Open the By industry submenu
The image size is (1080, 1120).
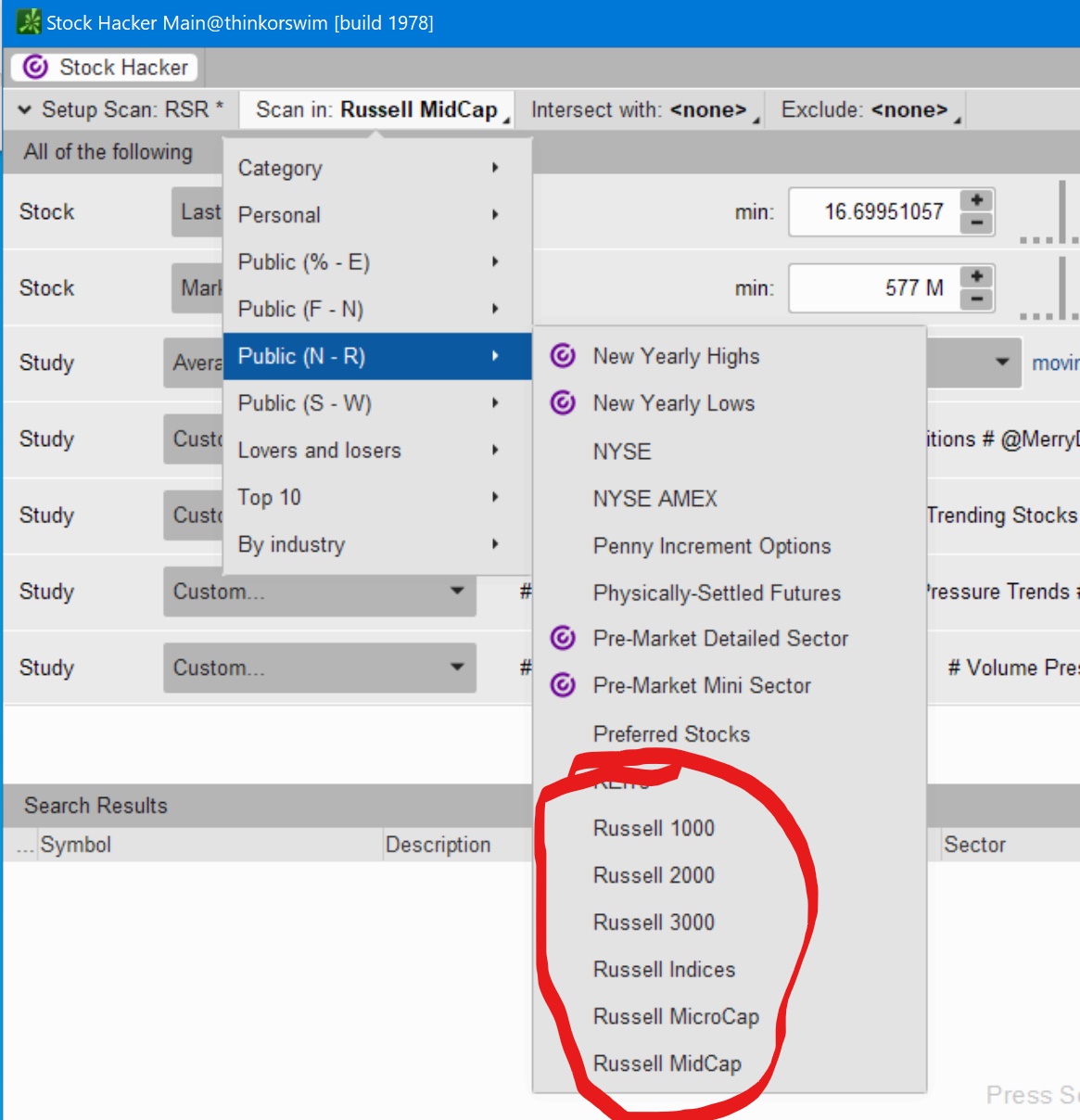coord(377,544)
